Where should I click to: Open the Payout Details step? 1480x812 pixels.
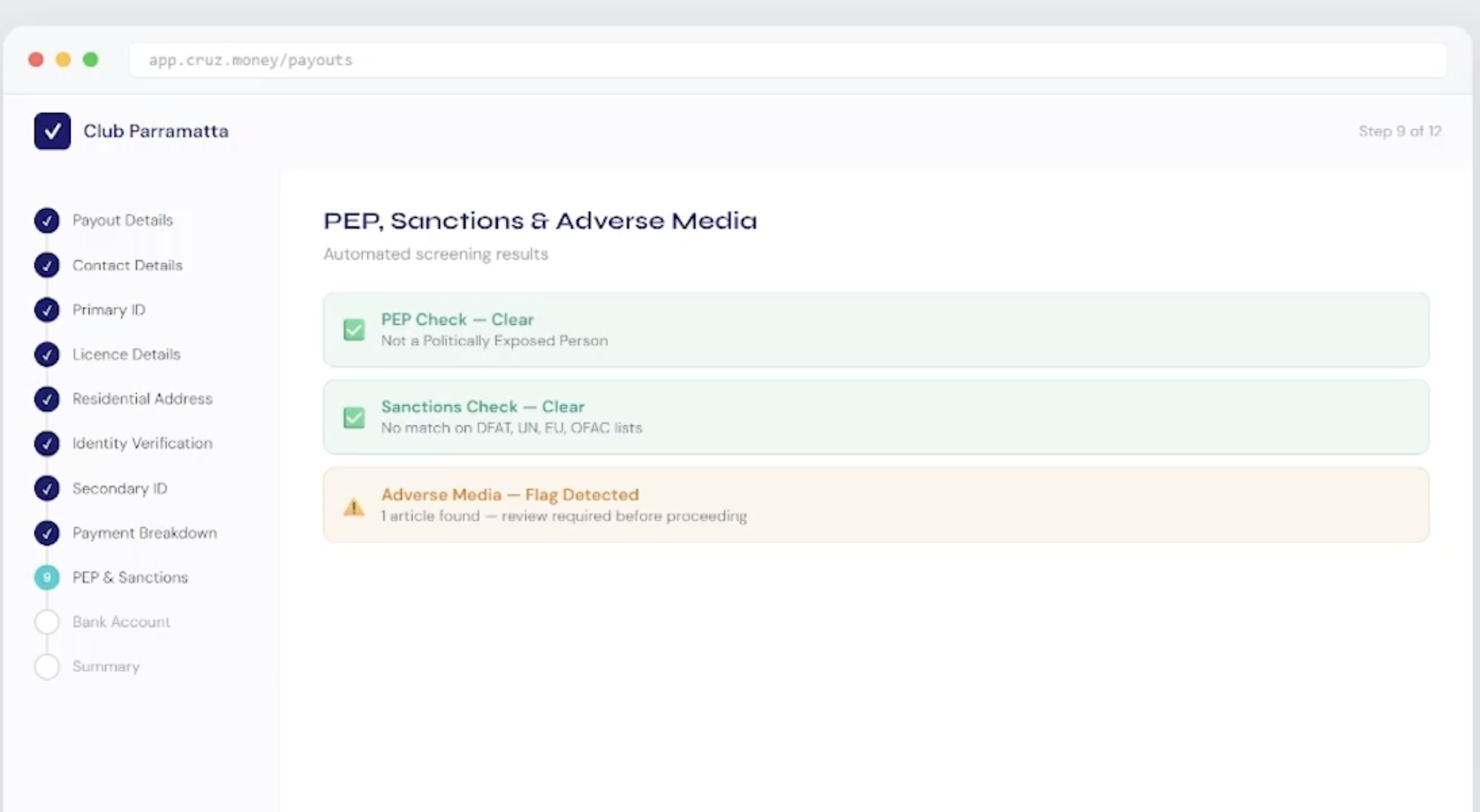pos(123,220)
